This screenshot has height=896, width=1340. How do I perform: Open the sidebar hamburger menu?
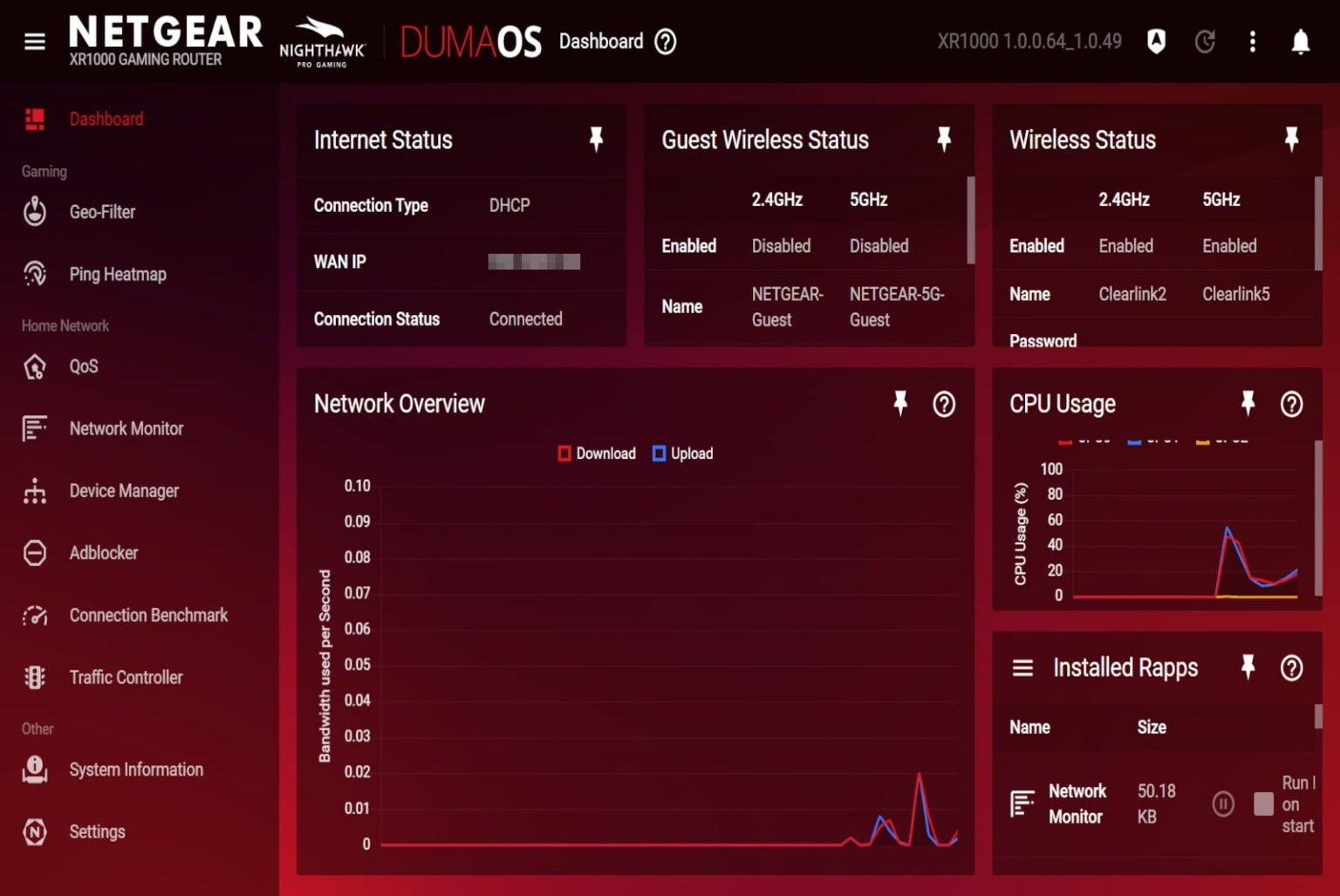(34, 40)
